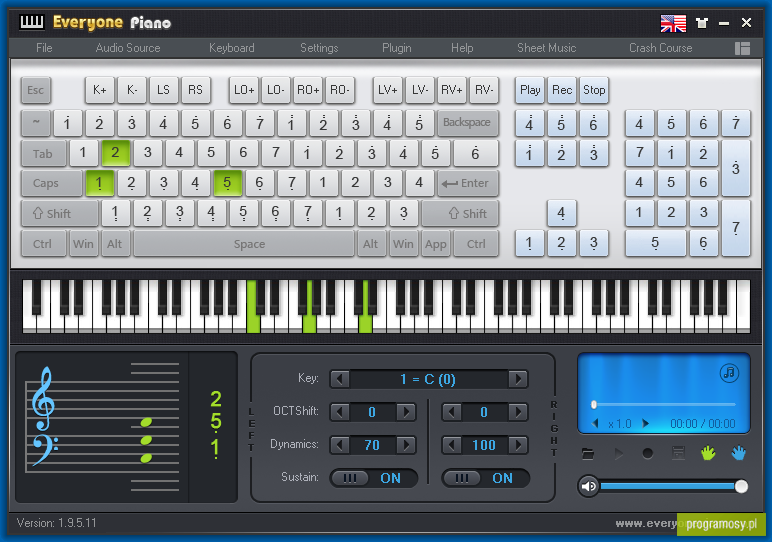Screen dimensions: 772x542
Task: Click the RO+ right octave up button
Action: [x=308, y=90]
